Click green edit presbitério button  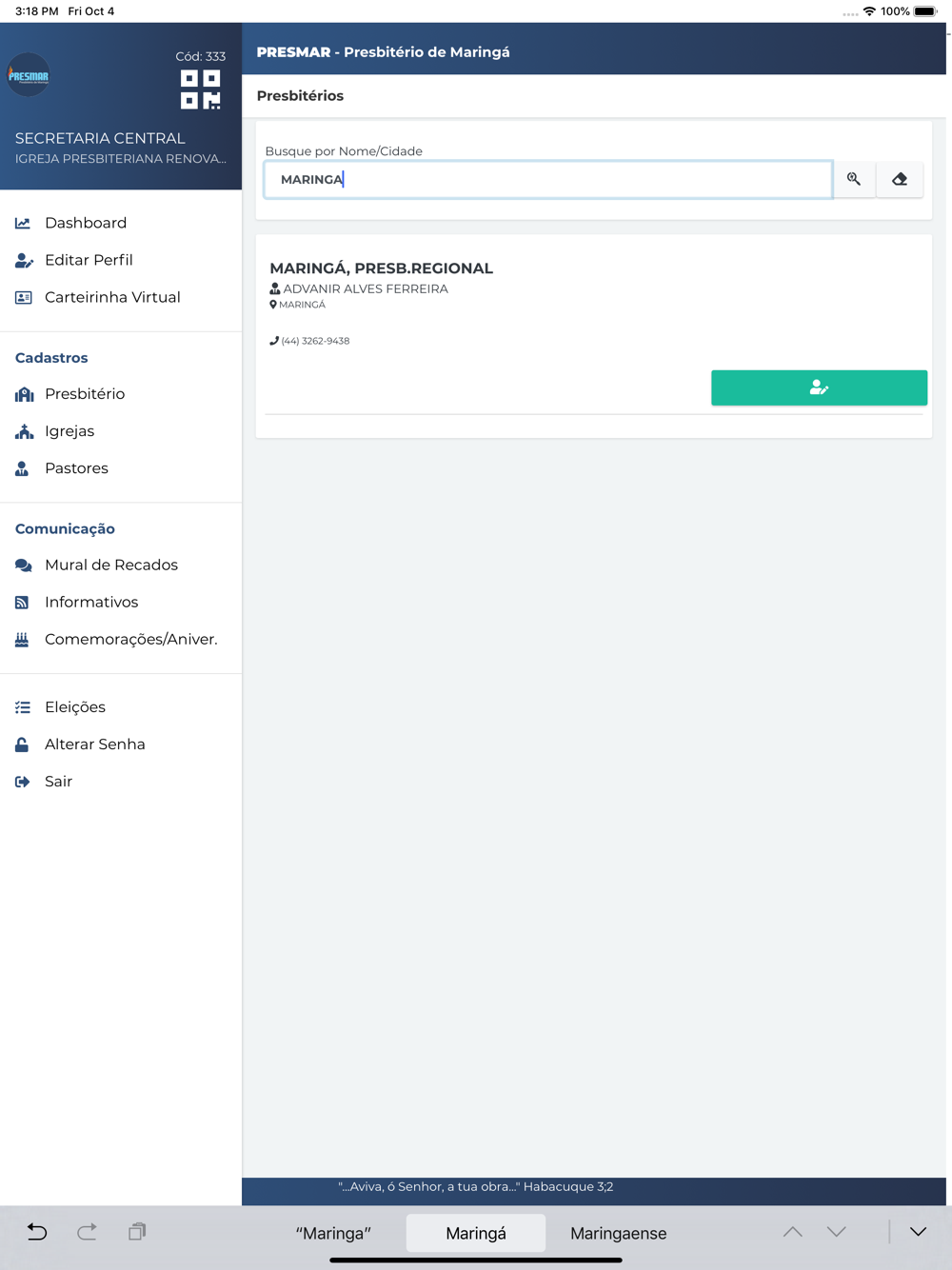point(819,387)
